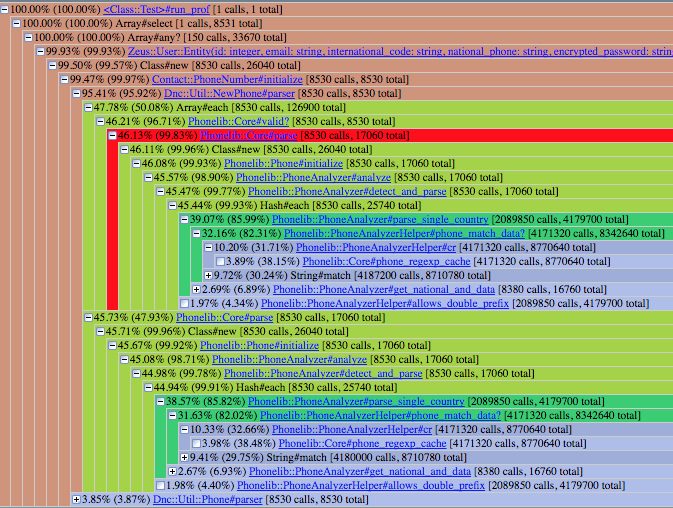Collapse the top-level run_prof node

[4, 10]
